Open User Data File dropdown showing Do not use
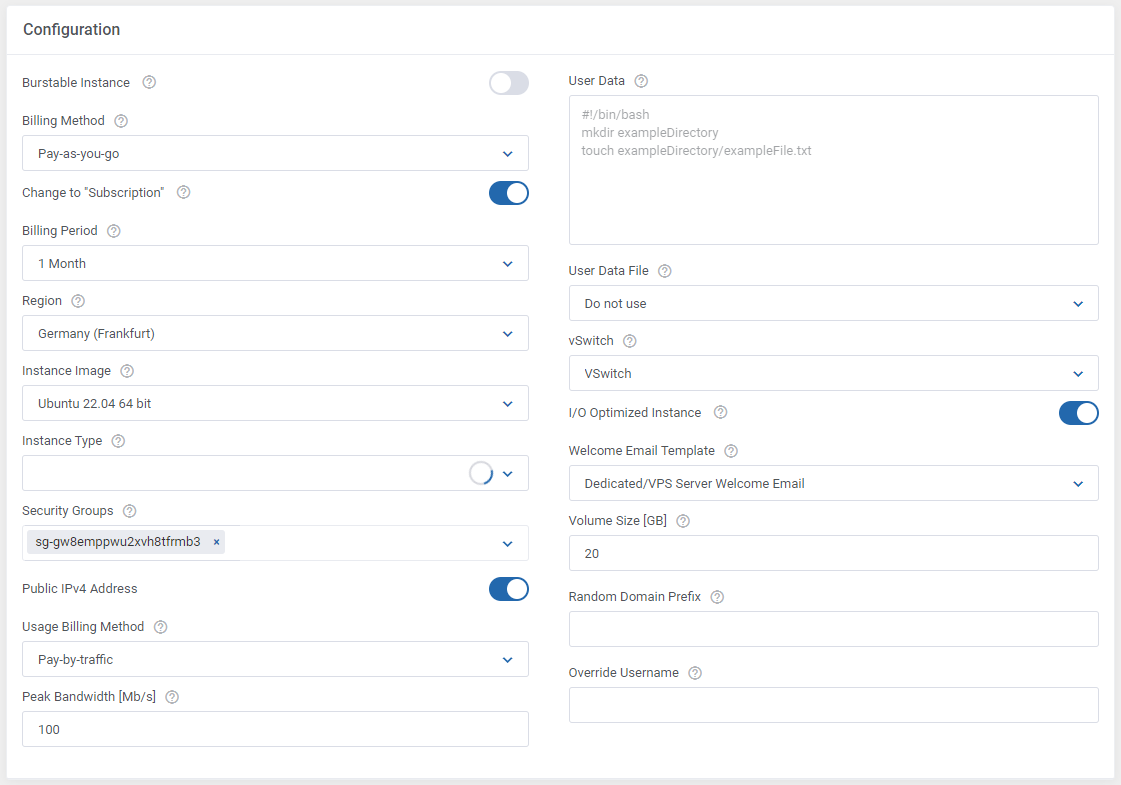 pyautogui.click(x=834, y=304)
